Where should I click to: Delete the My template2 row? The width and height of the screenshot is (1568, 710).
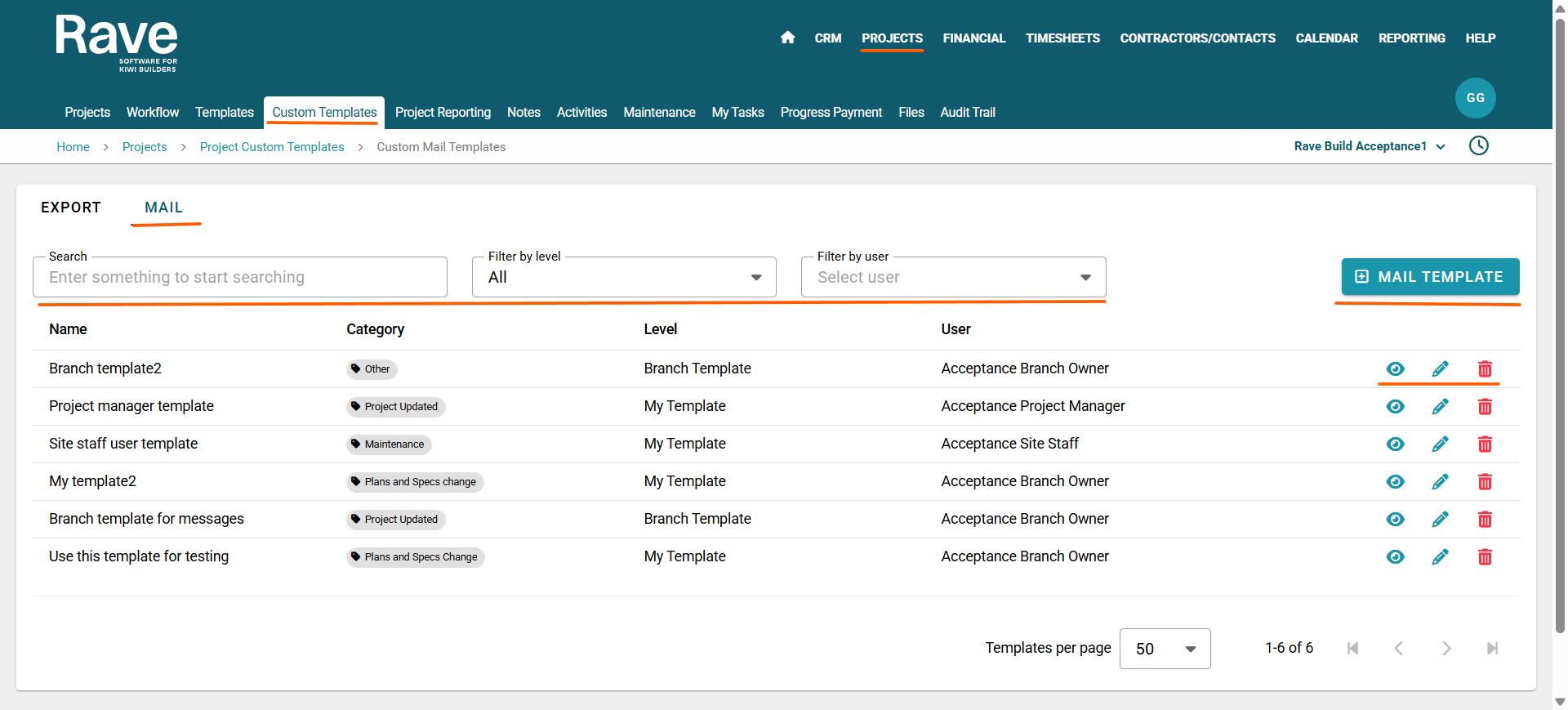[1485, 482]
